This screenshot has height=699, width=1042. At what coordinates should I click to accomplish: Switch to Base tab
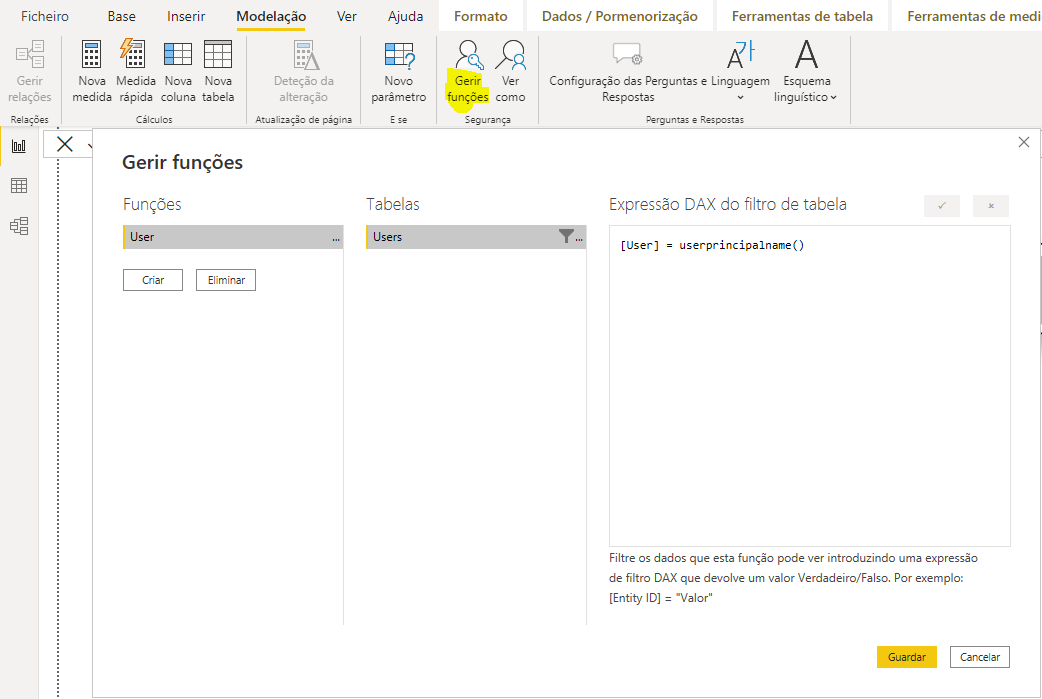tap(122, 16)
